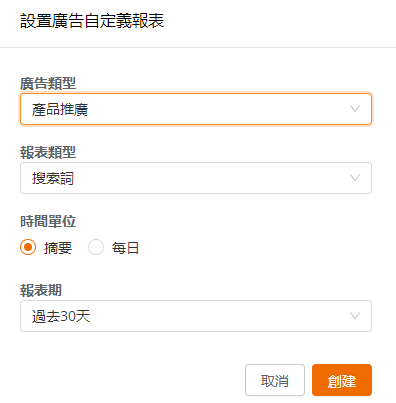
Task: Click the selected value 產品推廣 text
Action: (x=60, y=109)
